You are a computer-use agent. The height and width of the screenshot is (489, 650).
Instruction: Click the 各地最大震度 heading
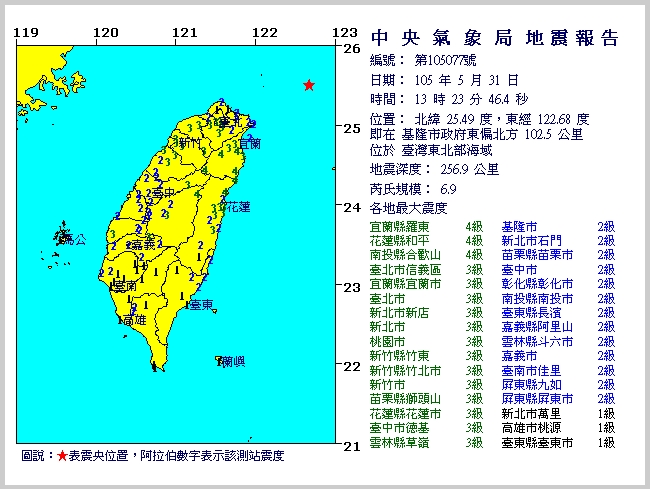(x=408, y=208)
